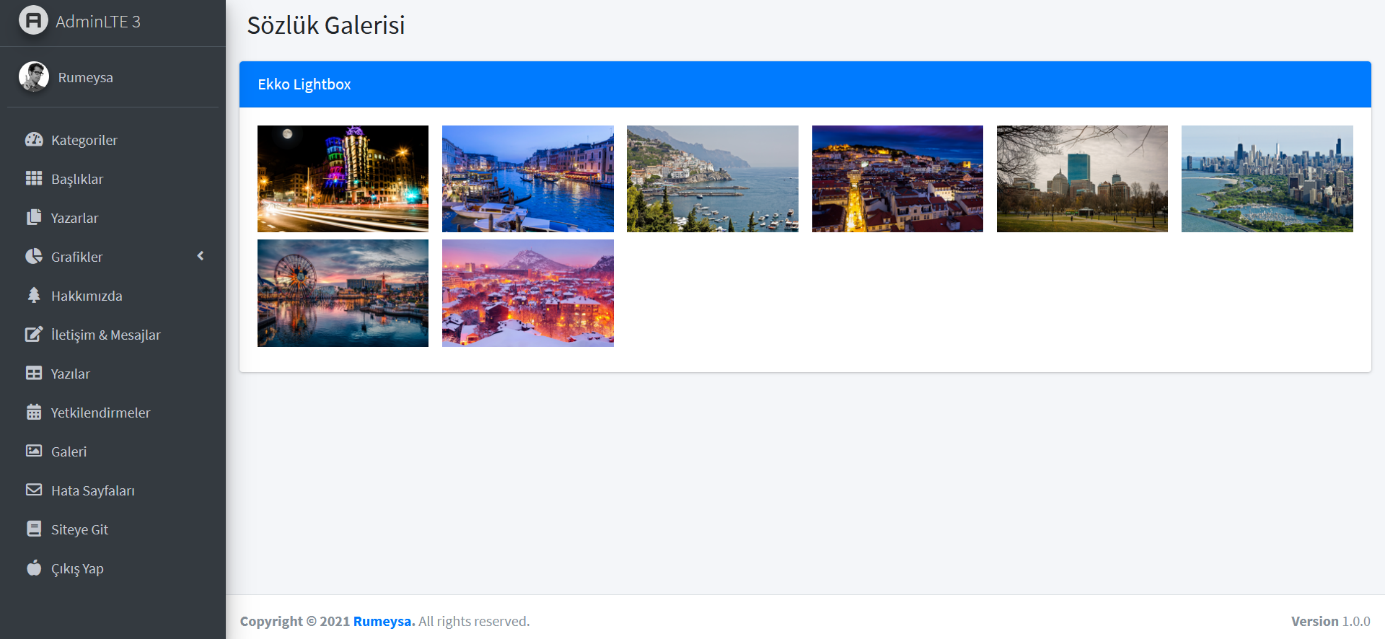The height and width of the screenshot is (639, 1385).
Task: Open the Yetkilendirmeler menu entry
Action: tap(101, 412)
